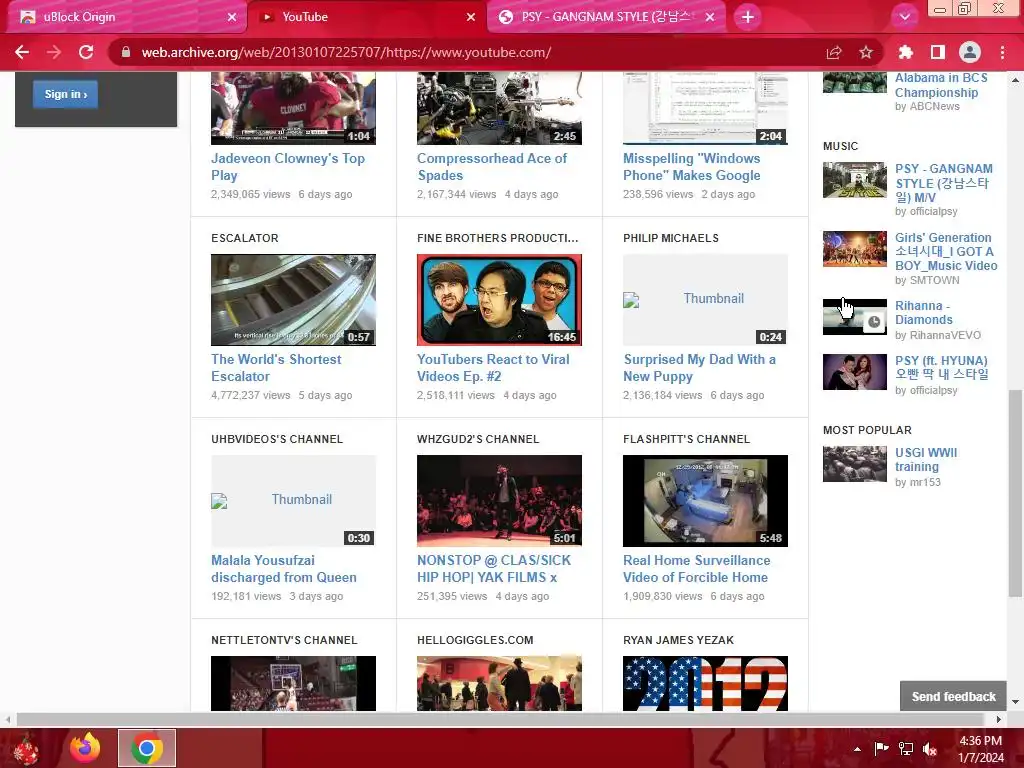1024x768 pixels.
Task: Open Firefox from the taskbar
Action: pos(86,748)
